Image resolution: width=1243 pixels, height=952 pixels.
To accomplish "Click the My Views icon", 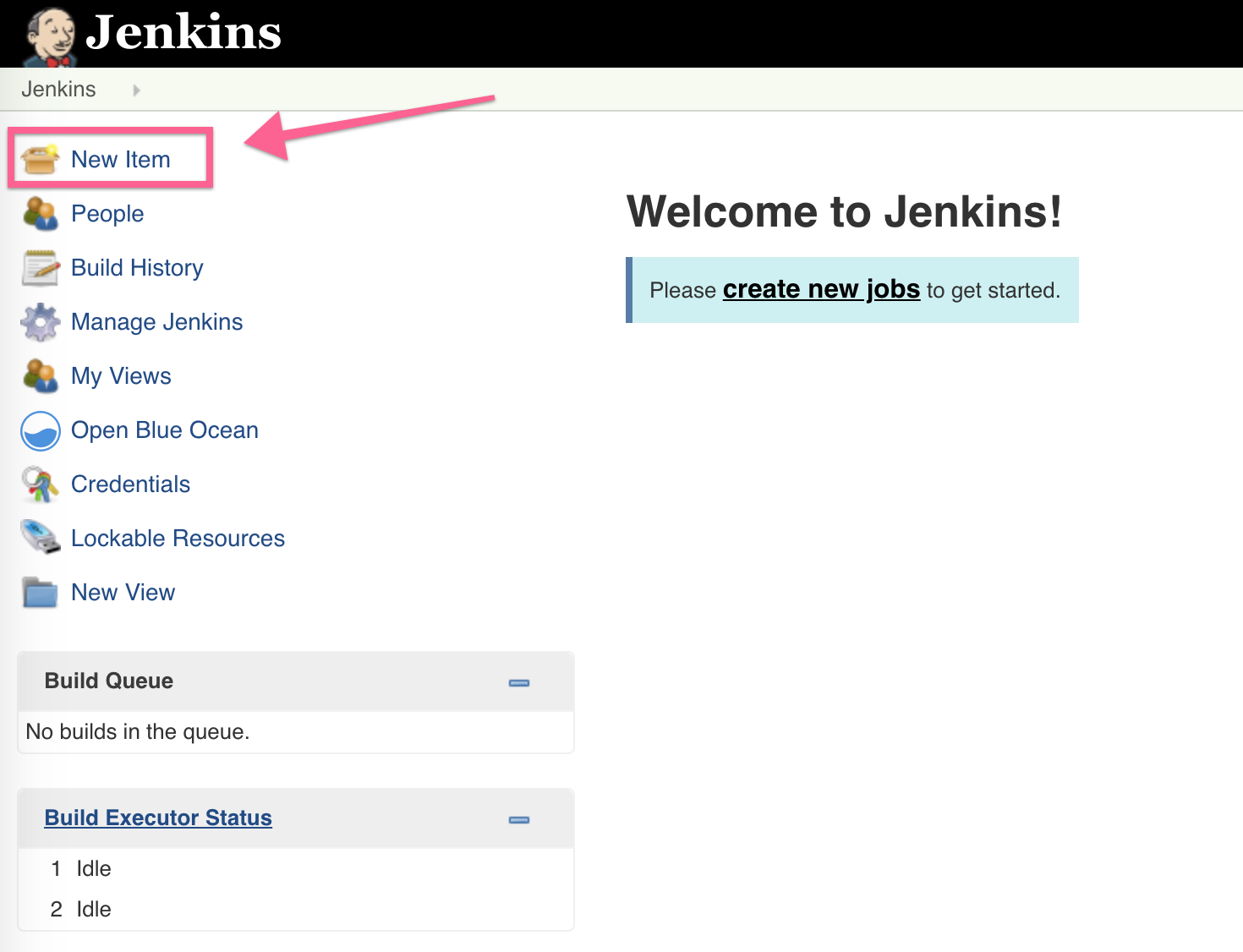I will pyautogui.click(x=40, y=376).
